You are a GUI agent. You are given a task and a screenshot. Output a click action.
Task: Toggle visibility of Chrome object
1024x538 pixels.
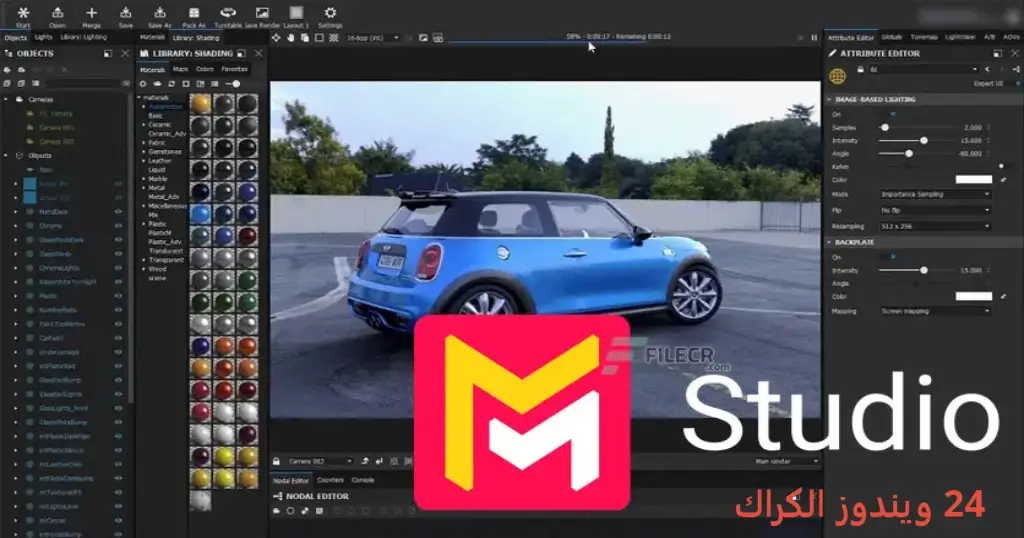point(118,226)
